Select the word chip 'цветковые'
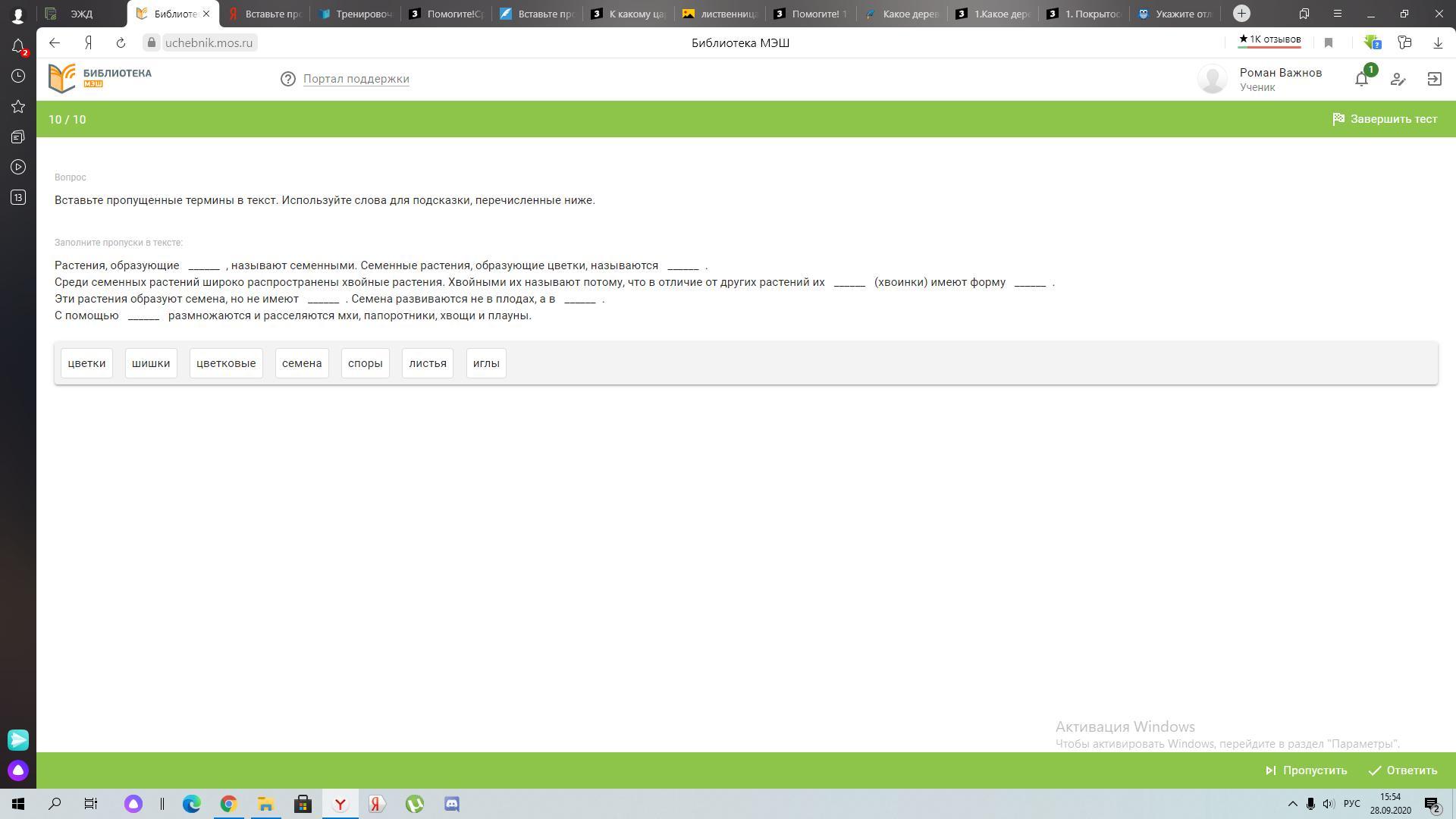This screenshot has width=1456, height=819. [226, 363]
